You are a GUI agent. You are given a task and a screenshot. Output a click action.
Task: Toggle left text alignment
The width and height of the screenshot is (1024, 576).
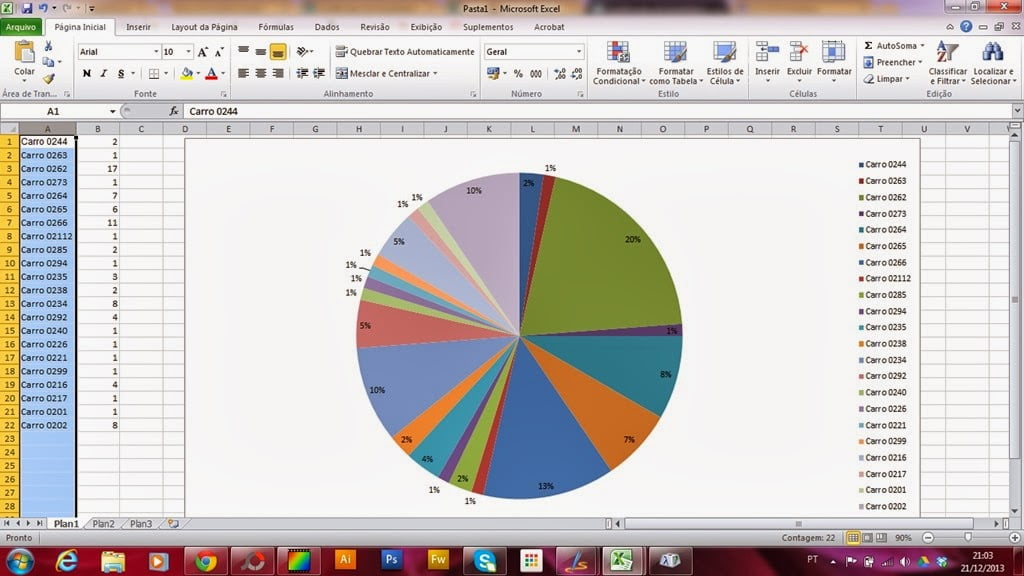click(x=243, y=73)
